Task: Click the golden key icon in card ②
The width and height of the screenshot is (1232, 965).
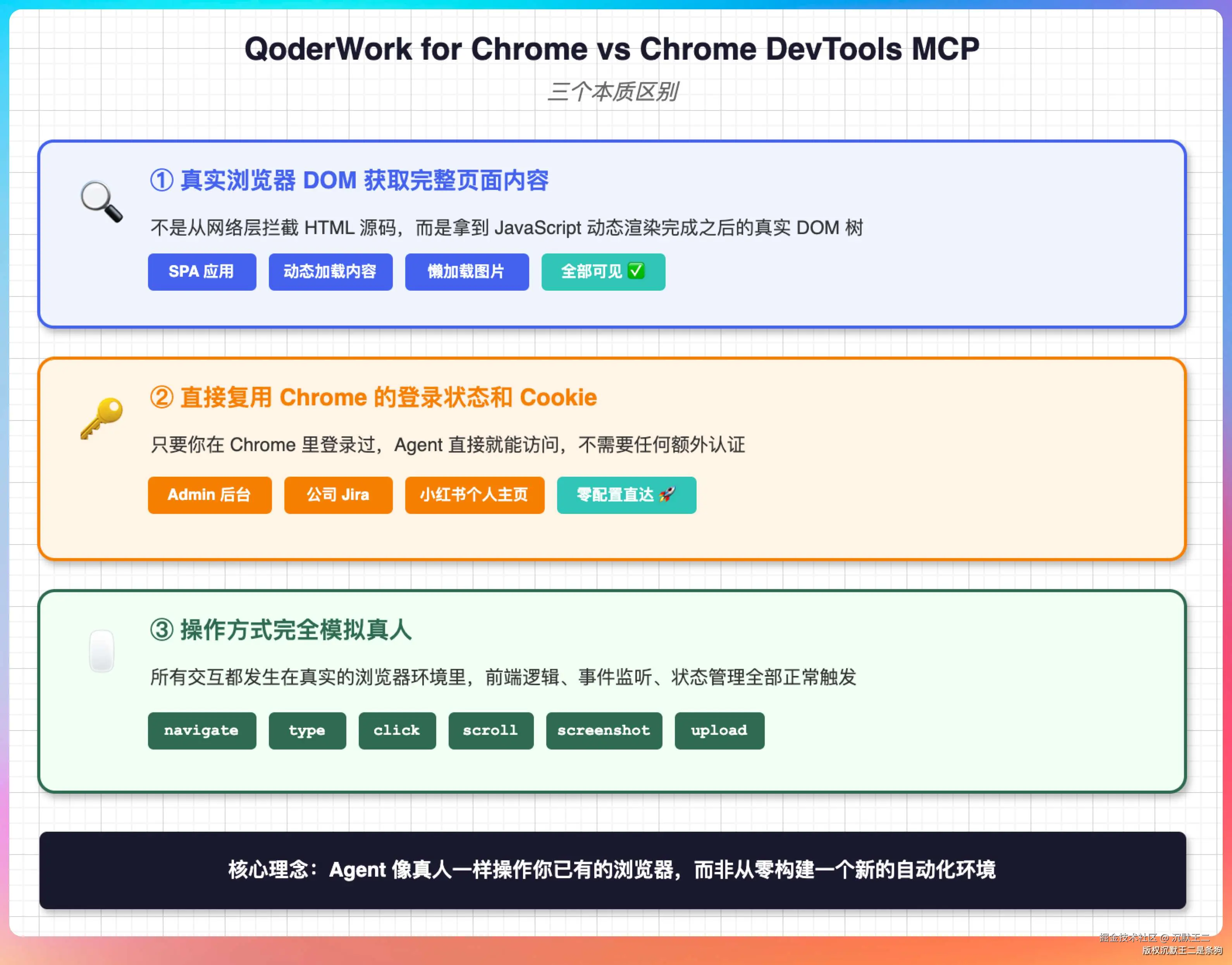Action: [x=102, y=418]
